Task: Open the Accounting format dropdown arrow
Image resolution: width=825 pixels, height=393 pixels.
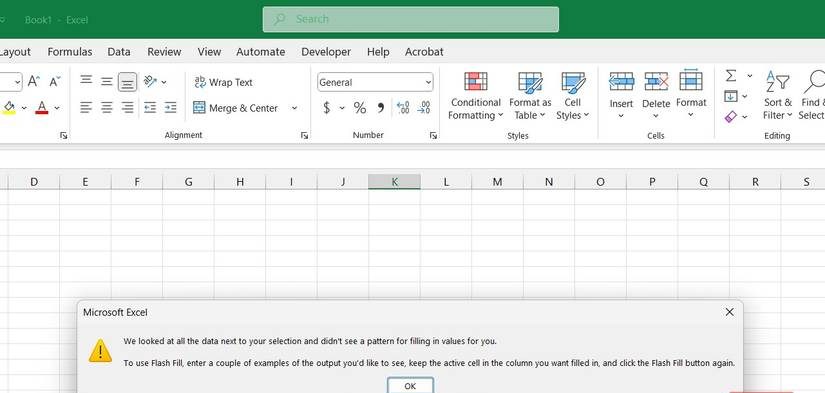Action: (342, 108)
